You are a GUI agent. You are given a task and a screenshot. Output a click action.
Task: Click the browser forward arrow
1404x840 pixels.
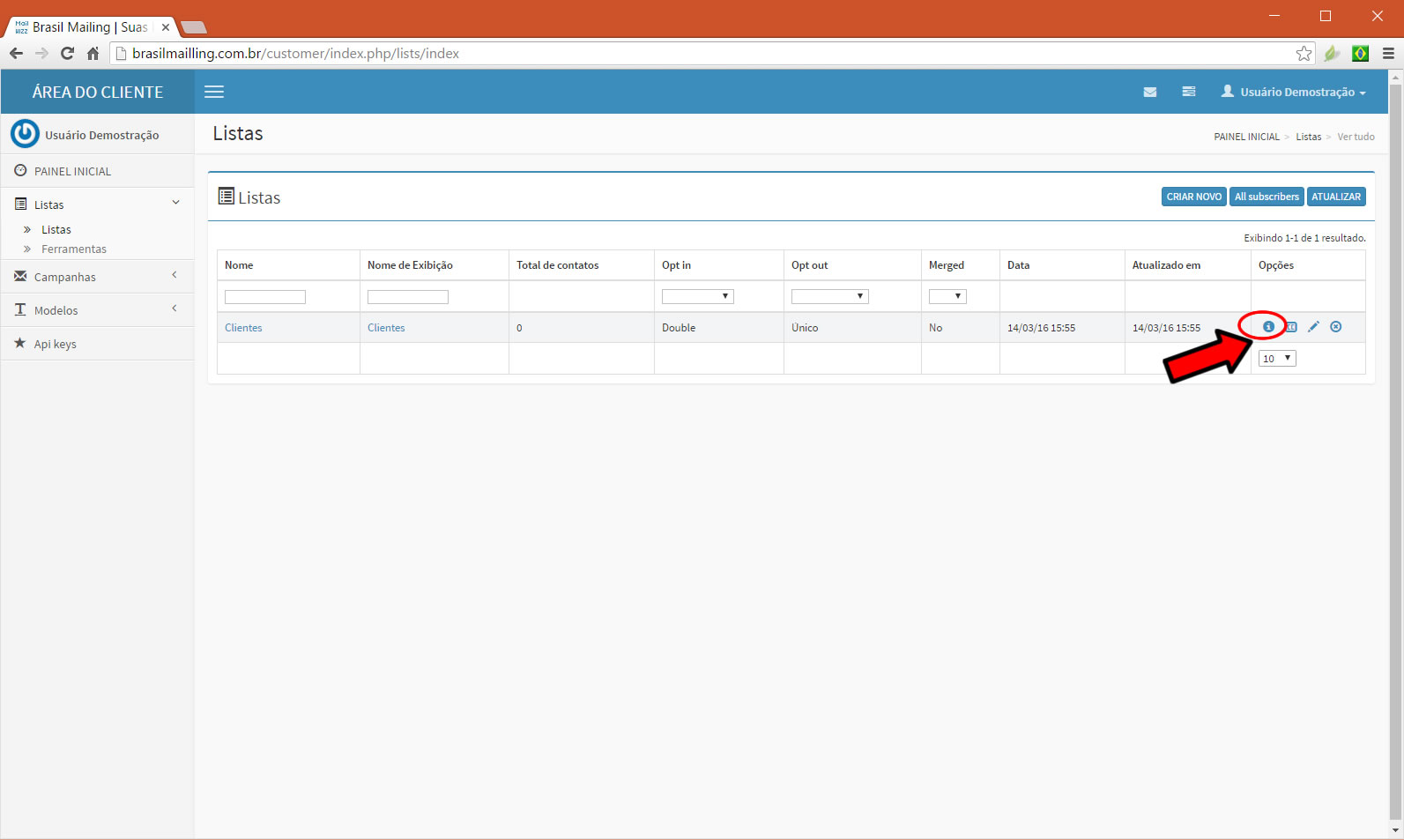[x=41, y=54]
